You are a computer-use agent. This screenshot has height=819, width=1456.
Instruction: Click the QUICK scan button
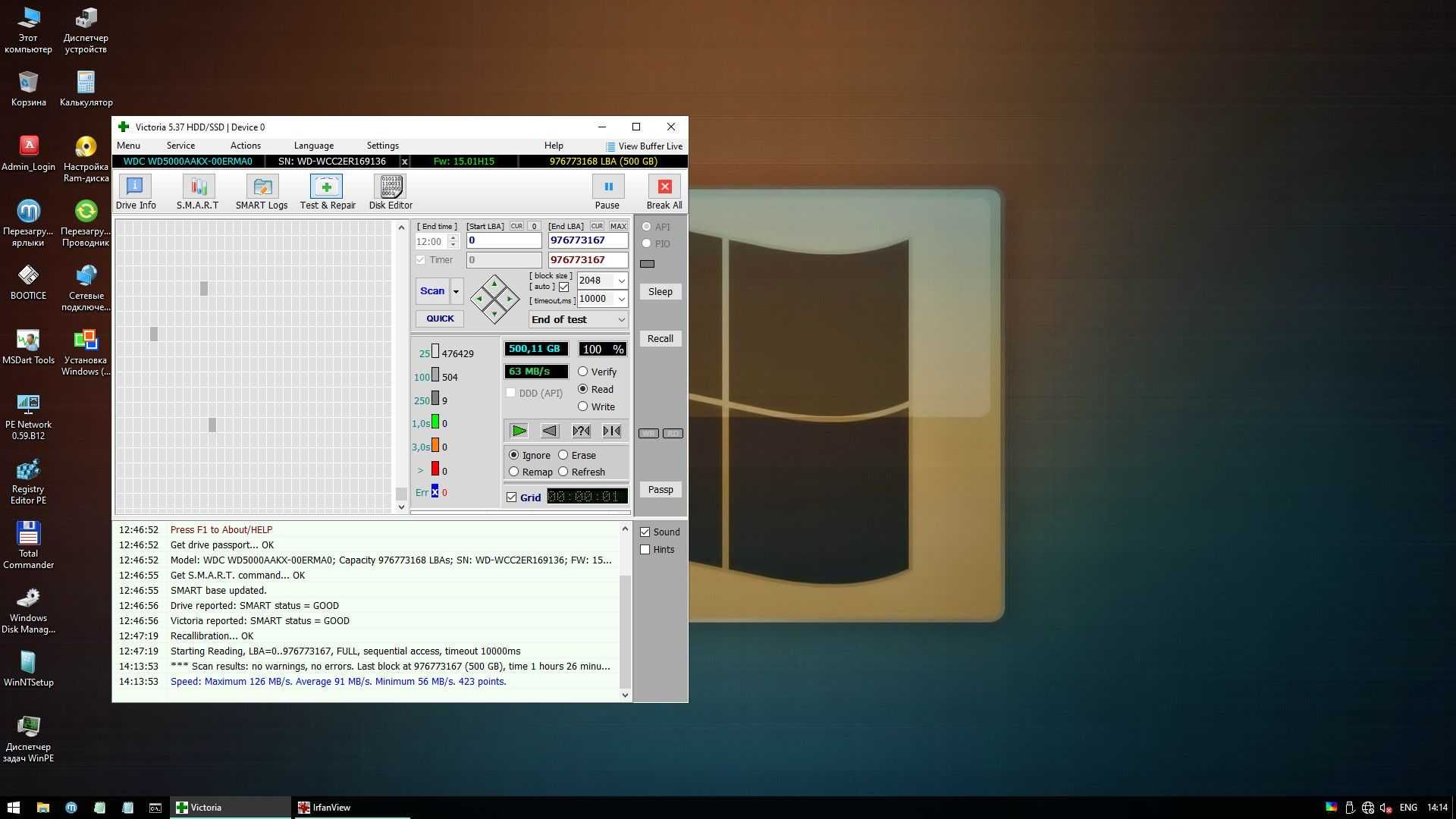(440, 318)
